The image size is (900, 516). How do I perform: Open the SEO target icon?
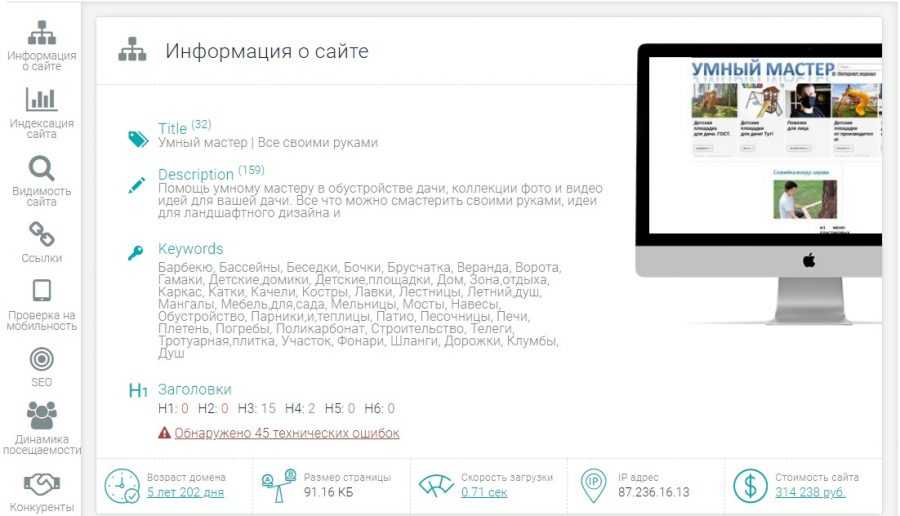(x=41, y=358)
